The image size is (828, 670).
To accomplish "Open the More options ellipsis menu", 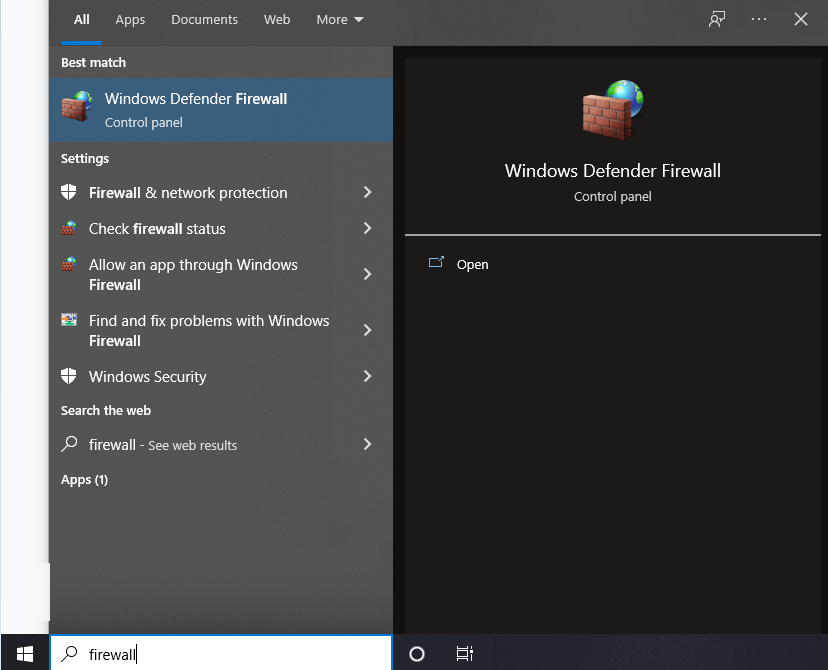I will click(758, 19).
